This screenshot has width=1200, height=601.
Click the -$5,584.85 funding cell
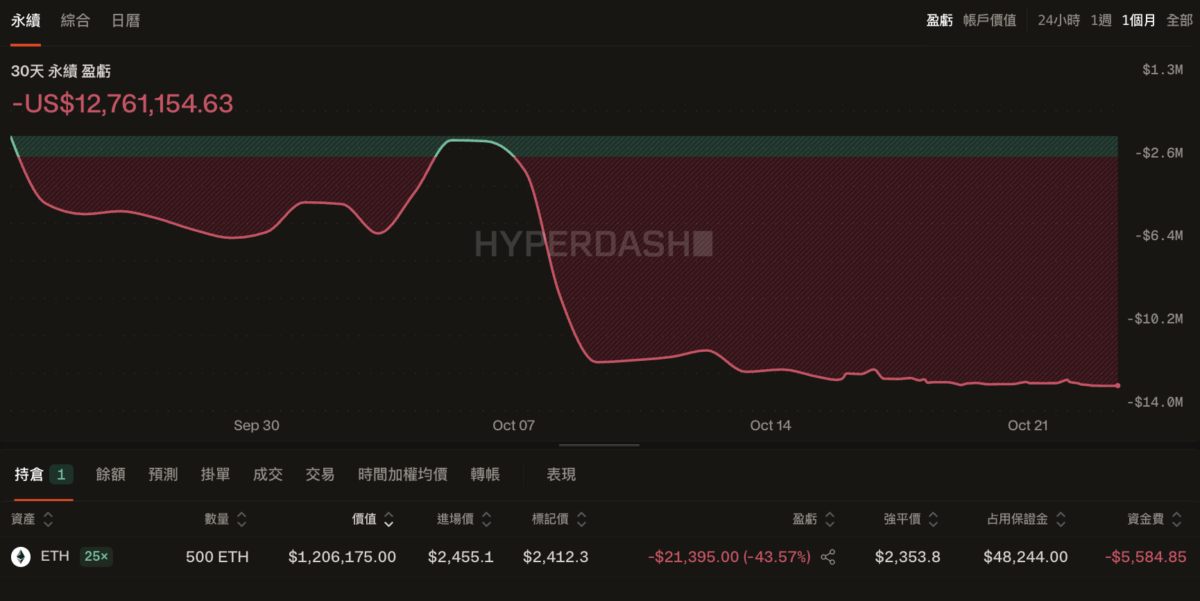pyautogui.click(x=1145, y=557)
